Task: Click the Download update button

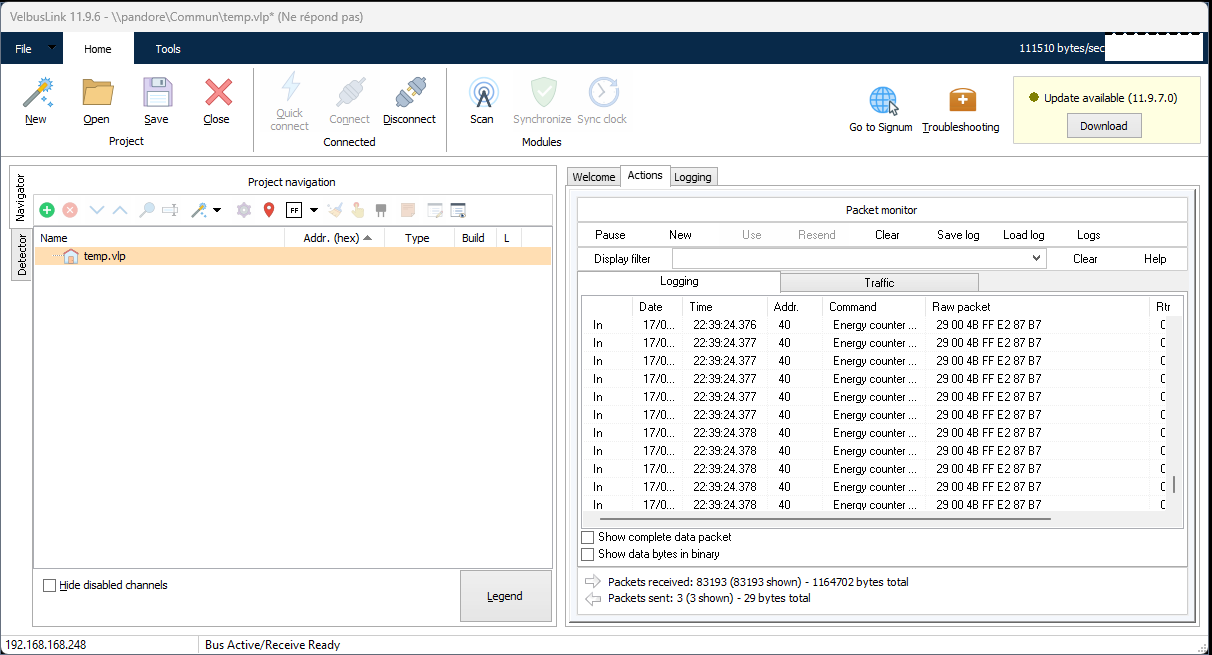Action: (1103, 126)
